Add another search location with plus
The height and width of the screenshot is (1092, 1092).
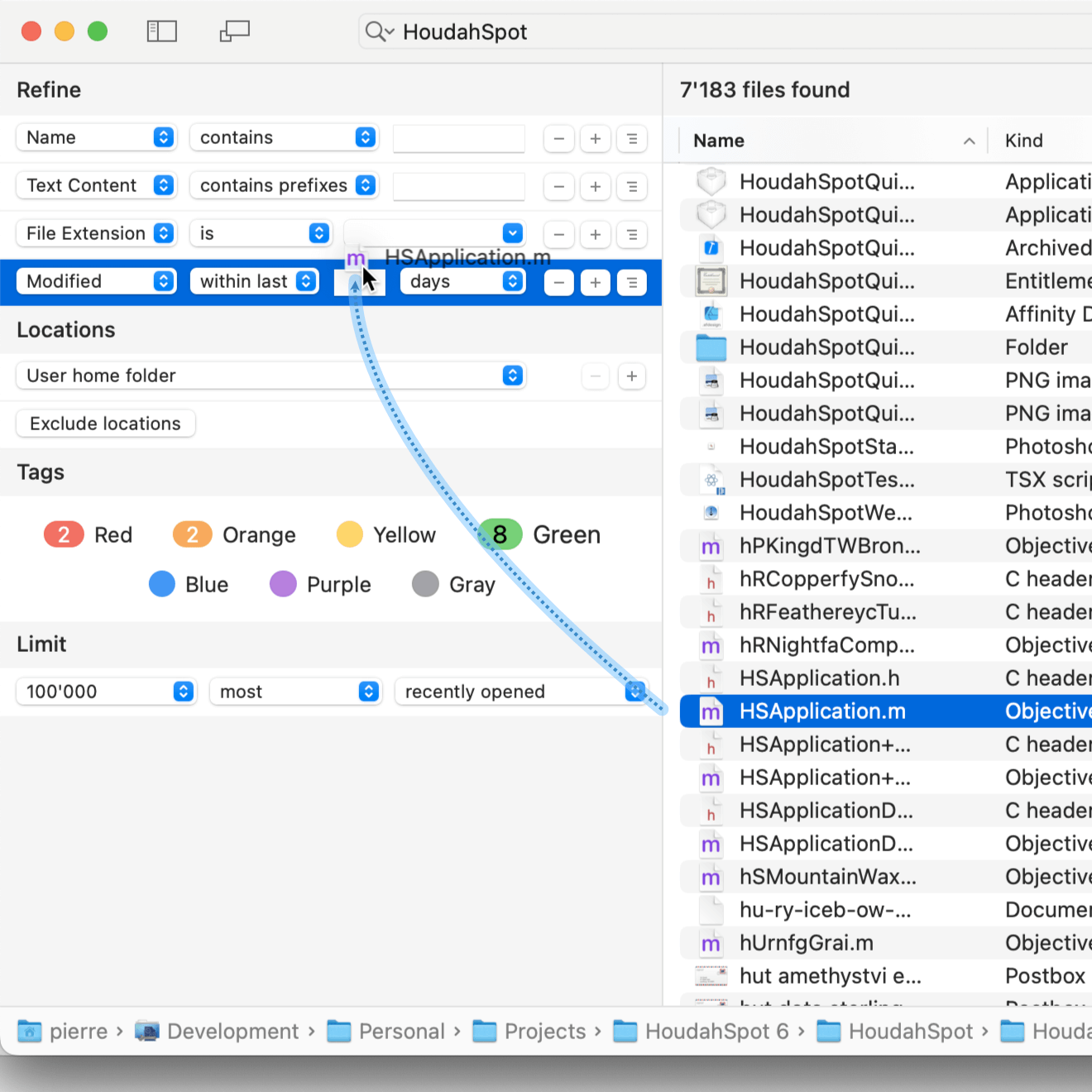631,376
